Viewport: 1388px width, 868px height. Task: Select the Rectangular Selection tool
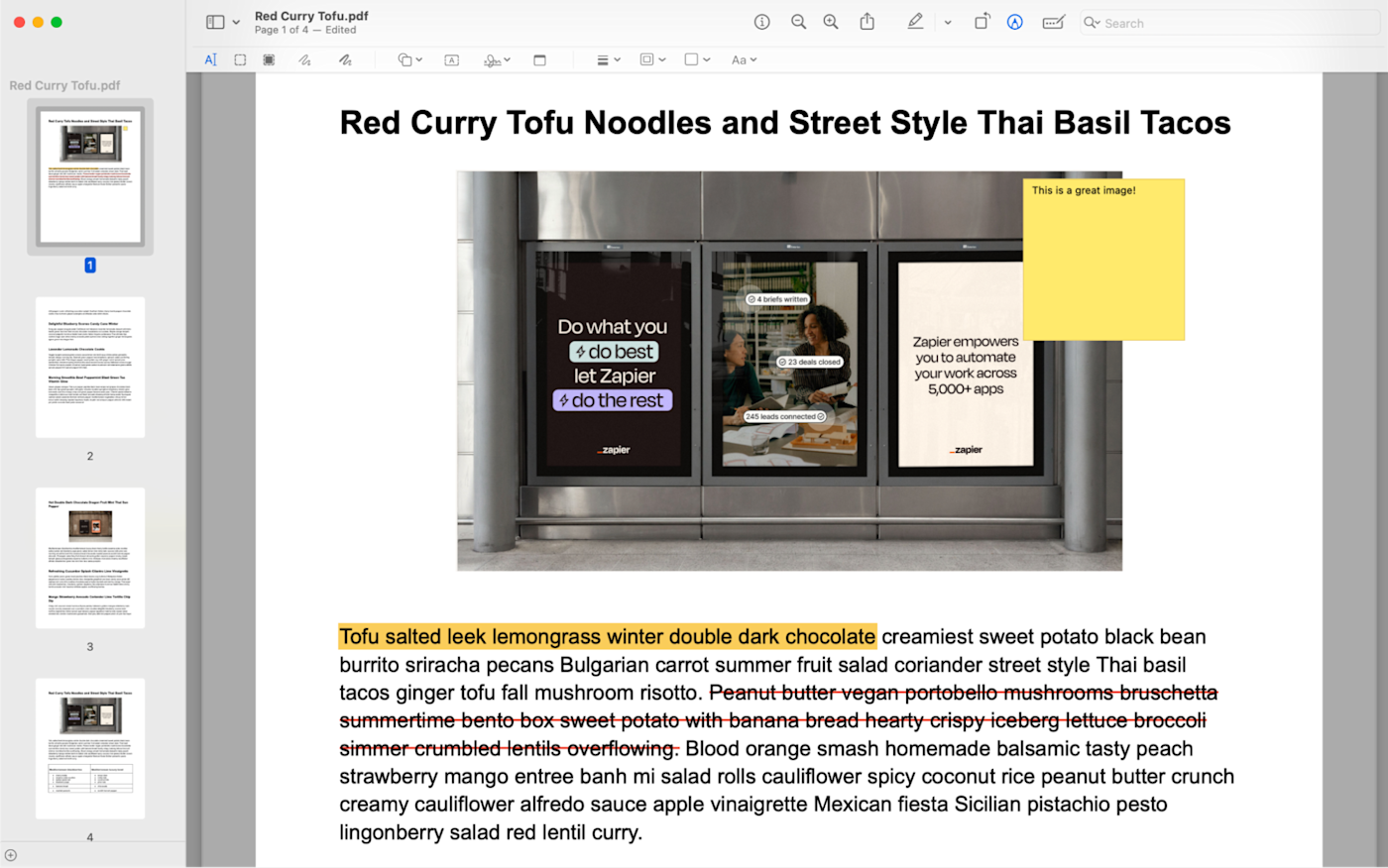click(x=240, y=59)
